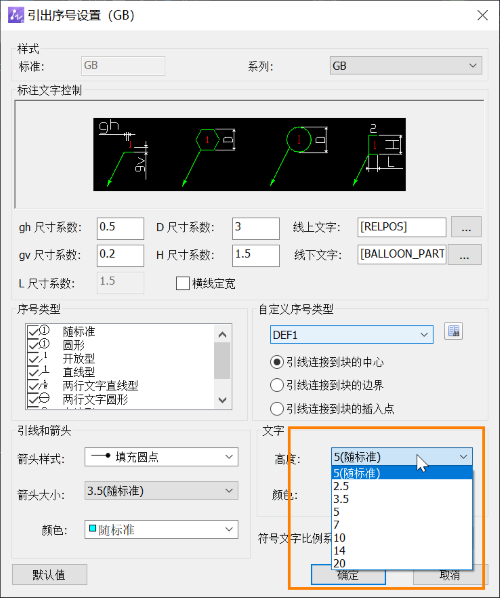Click the 取消 button
500x598 pixels.
click(449, 575)
